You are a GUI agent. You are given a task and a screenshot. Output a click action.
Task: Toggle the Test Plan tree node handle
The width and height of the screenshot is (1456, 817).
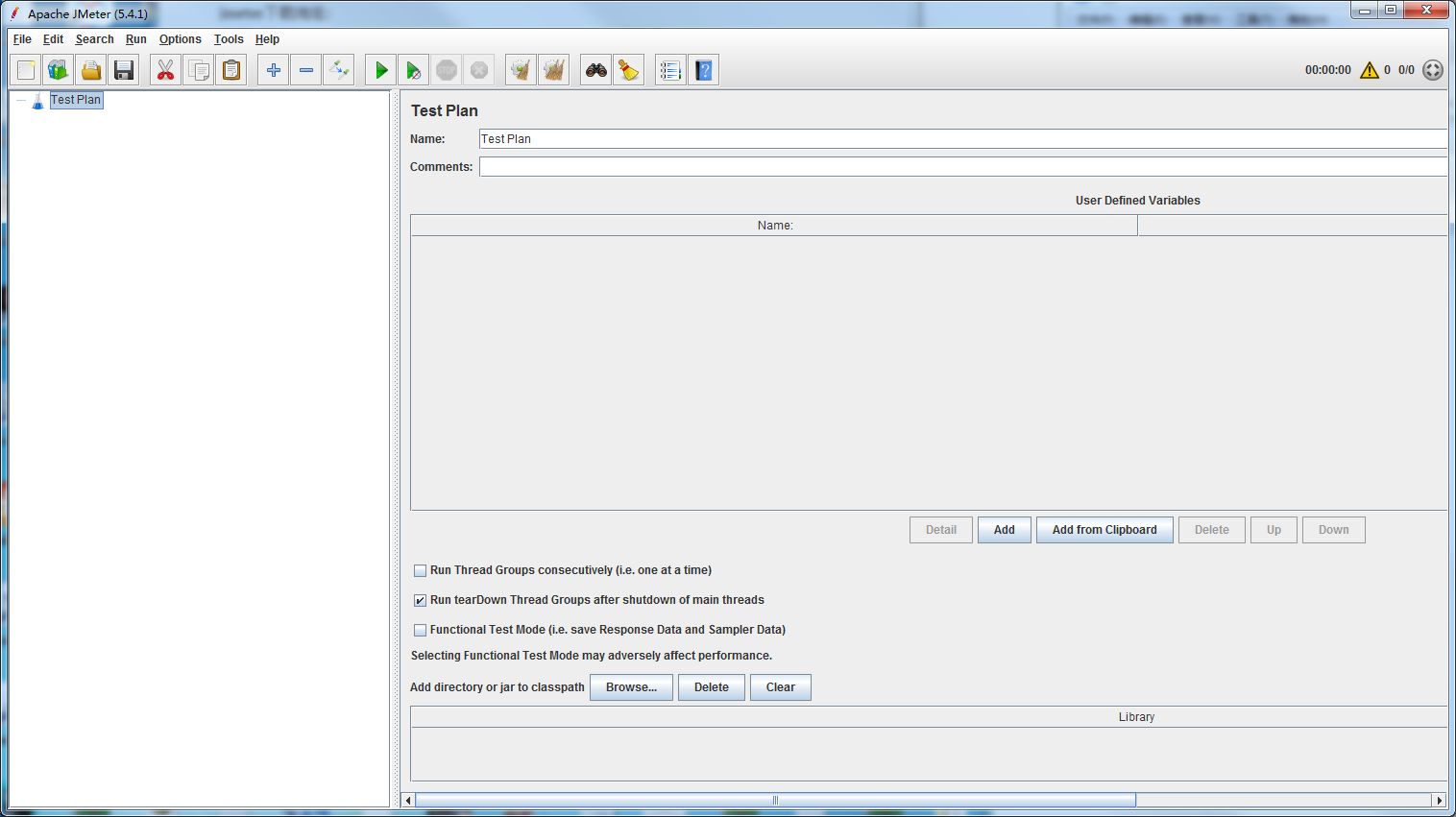point(21,100)
